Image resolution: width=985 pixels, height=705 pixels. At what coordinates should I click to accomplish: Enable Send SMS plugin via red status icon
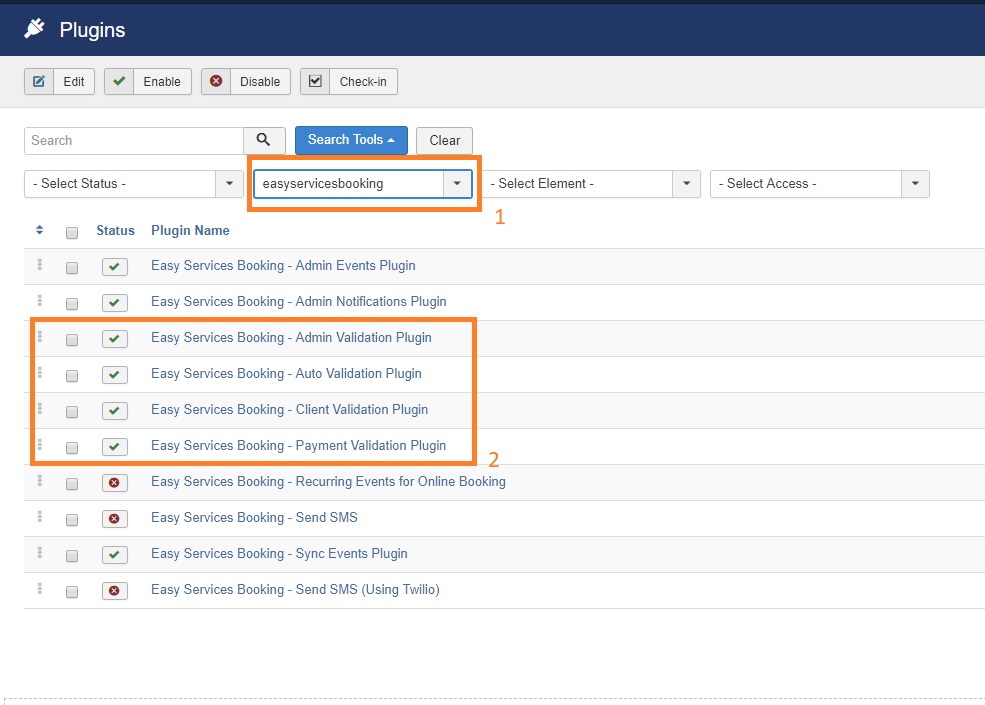click(x=115, y=518)
